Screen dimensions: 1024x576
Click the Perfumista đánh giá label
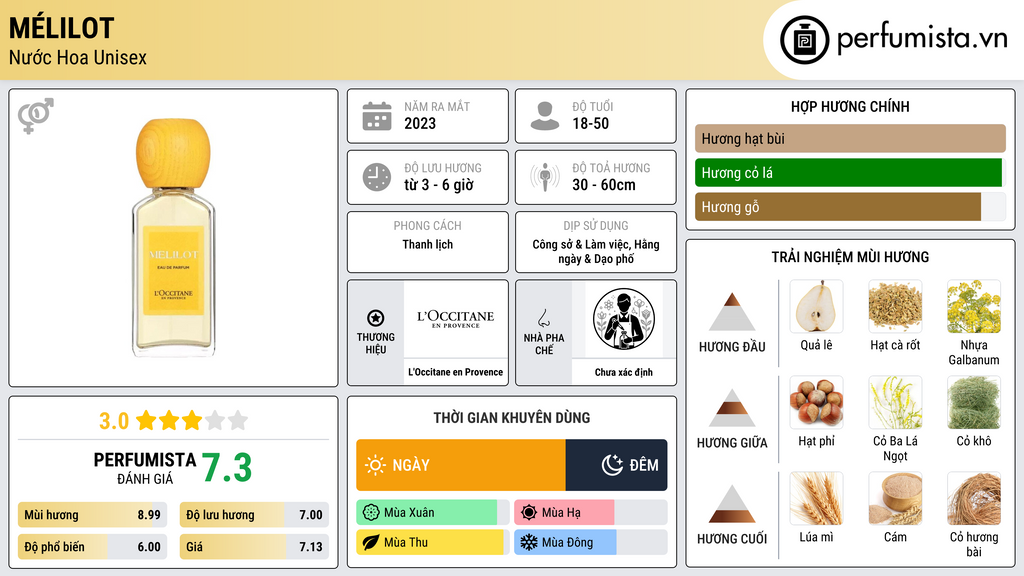coord(145,468)
